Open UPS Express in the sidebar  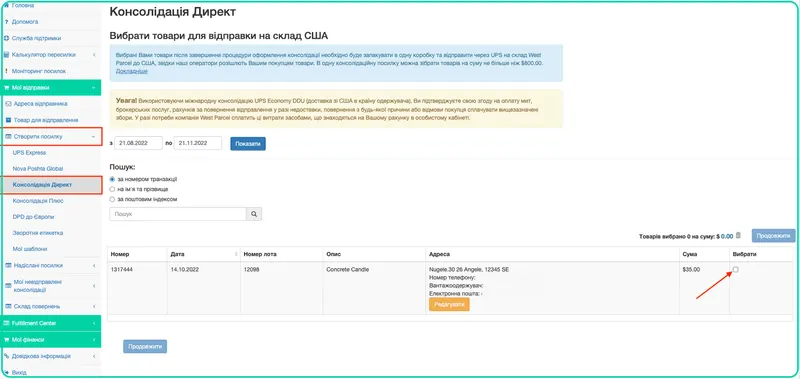click(29, 153)
